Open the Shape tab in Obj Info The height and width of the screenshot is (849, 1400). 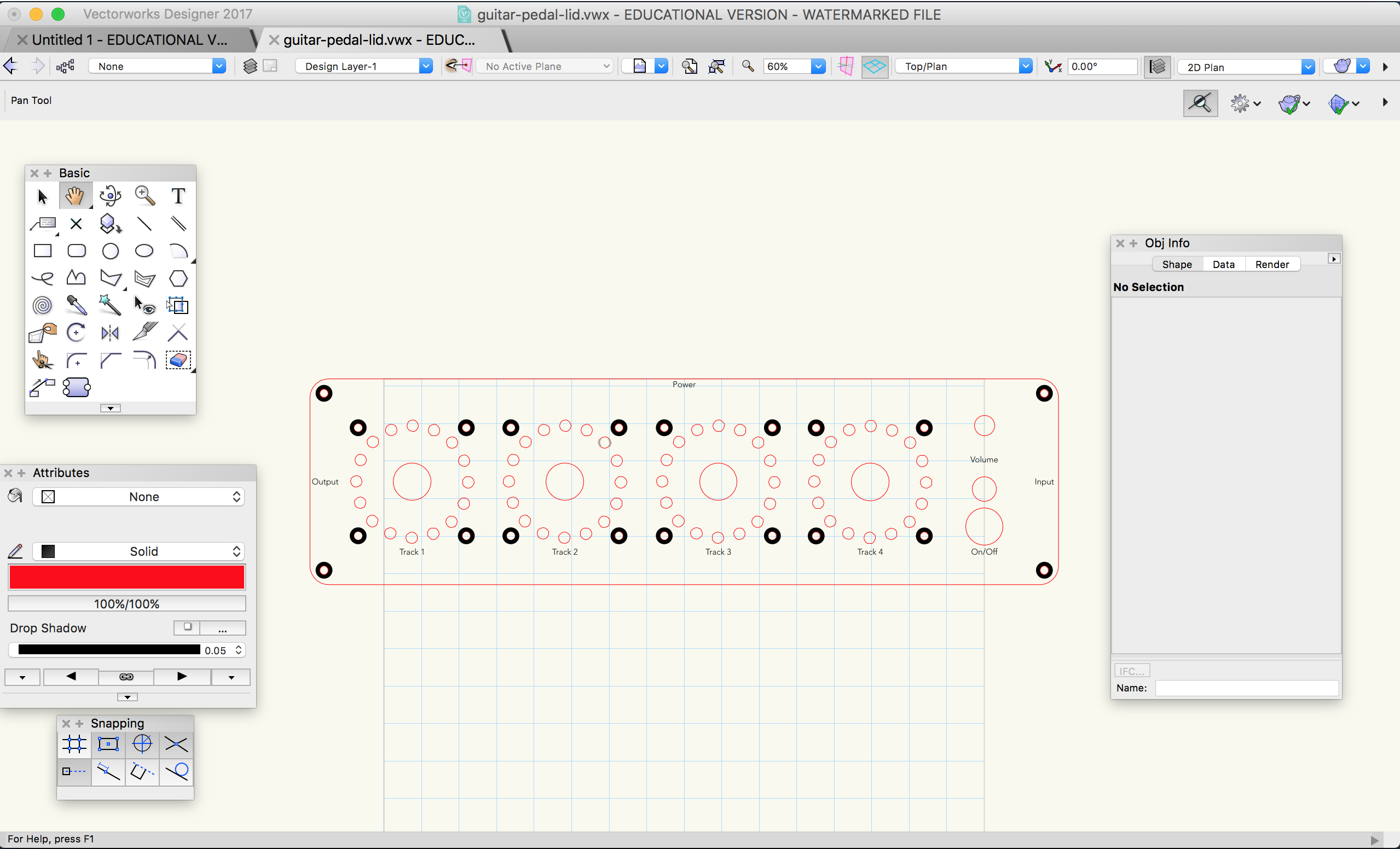(1177, 265)
